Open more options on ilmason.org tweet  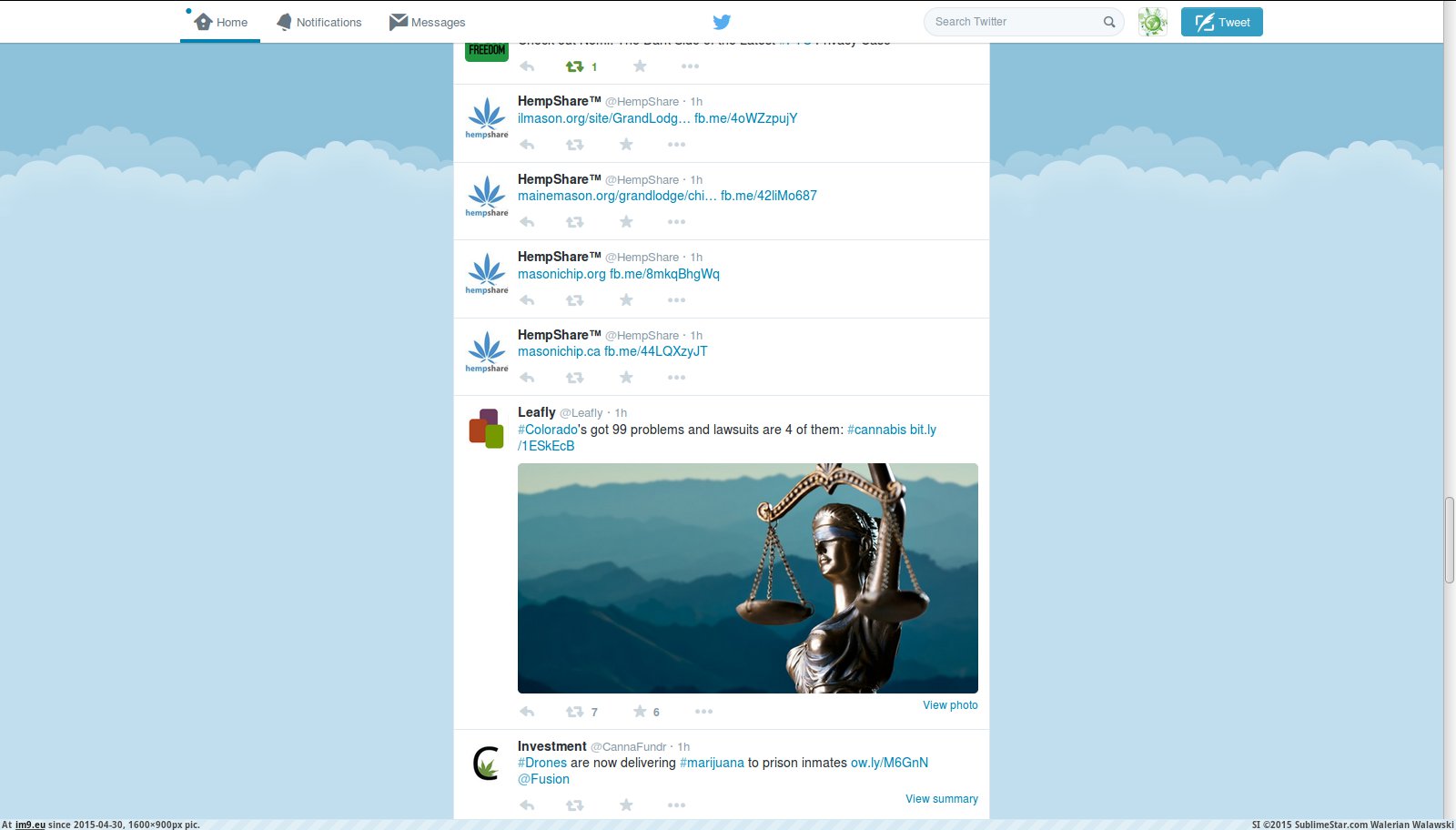(676, 145)
